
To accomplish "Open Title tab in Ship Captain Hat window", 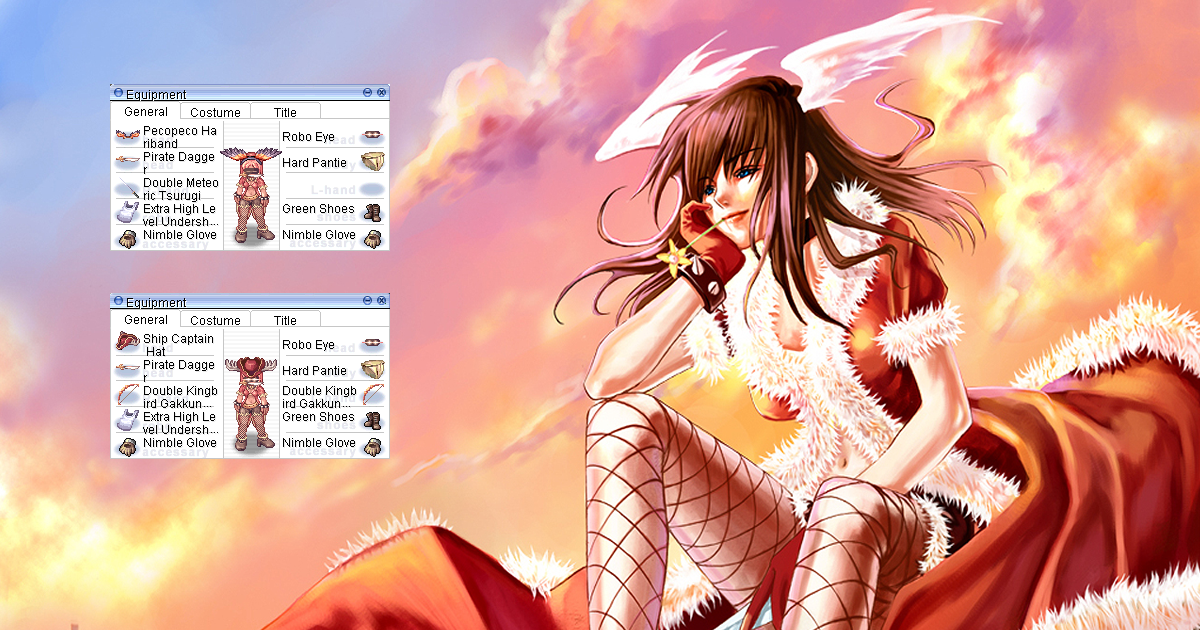I will (285, 320).
